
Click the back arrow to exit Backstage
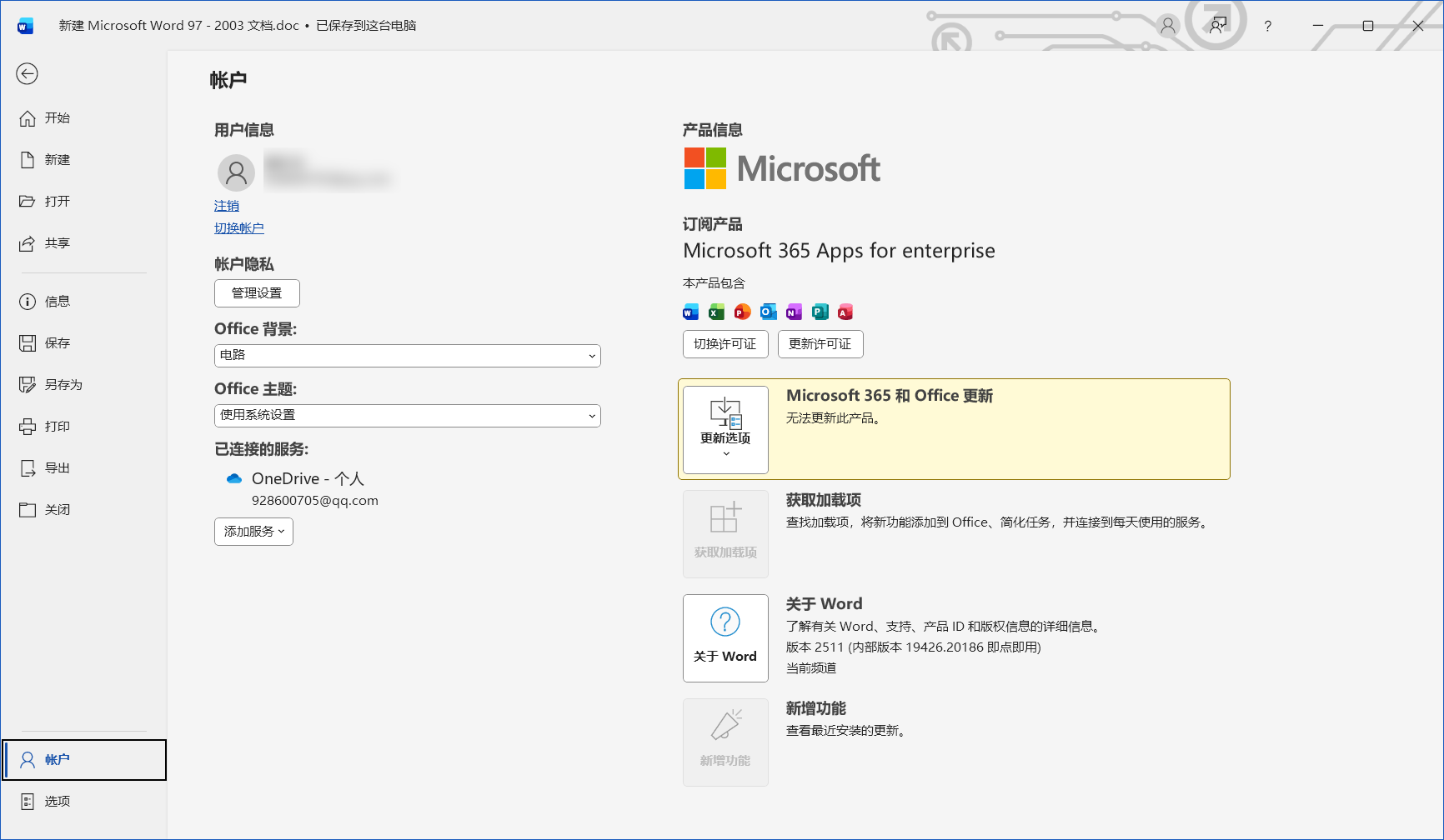tap(27, 74)
